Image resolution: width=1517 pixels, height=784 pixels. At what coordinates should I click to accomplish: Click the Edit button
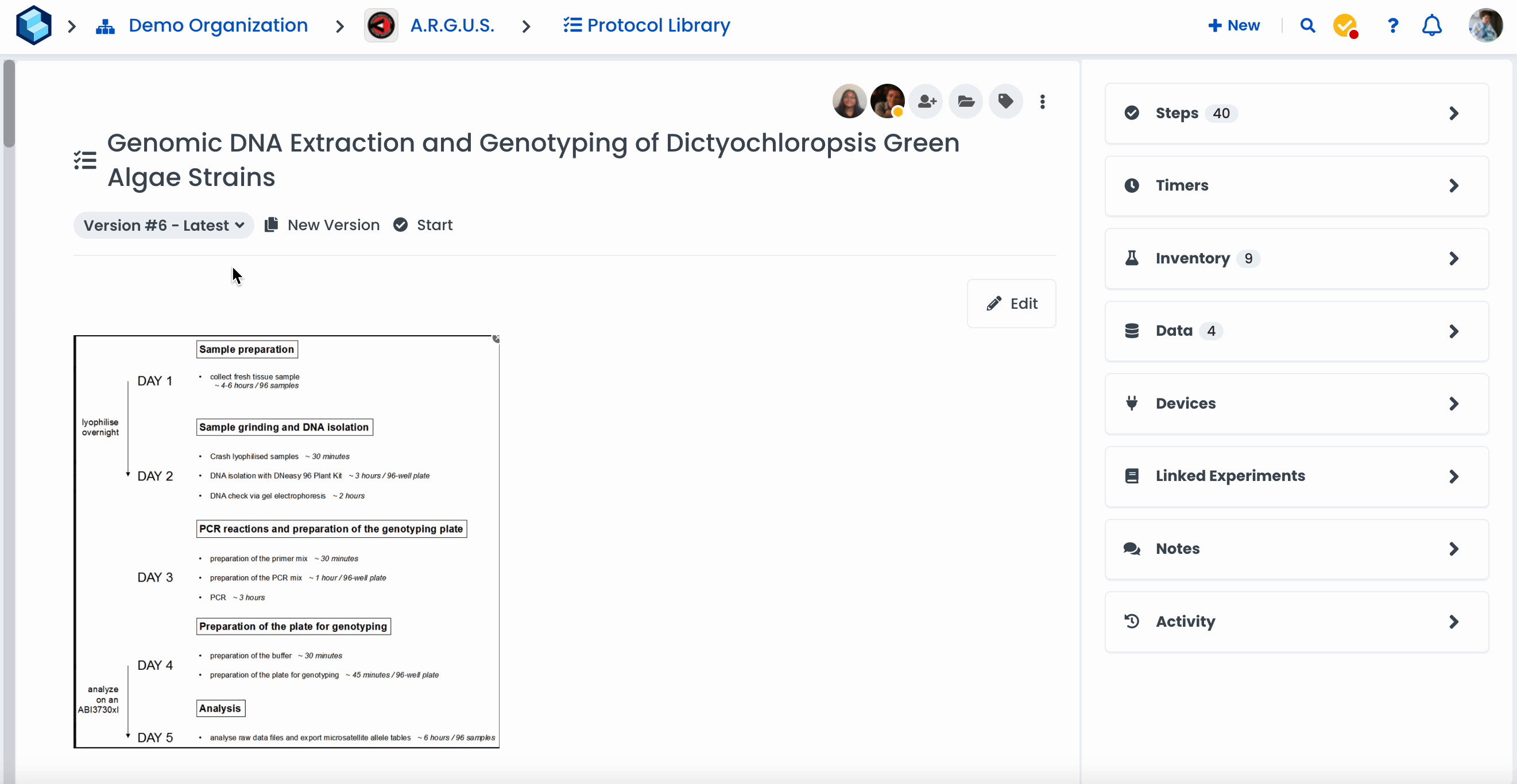tap(1011, 304)
